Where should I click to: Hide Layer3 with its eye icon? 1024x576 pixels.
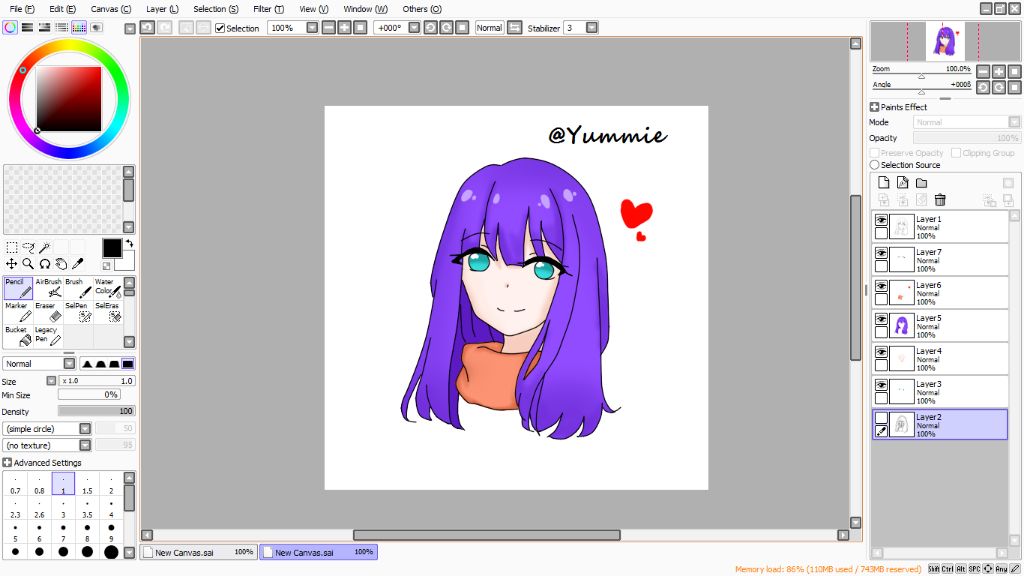tap(881, 385)
